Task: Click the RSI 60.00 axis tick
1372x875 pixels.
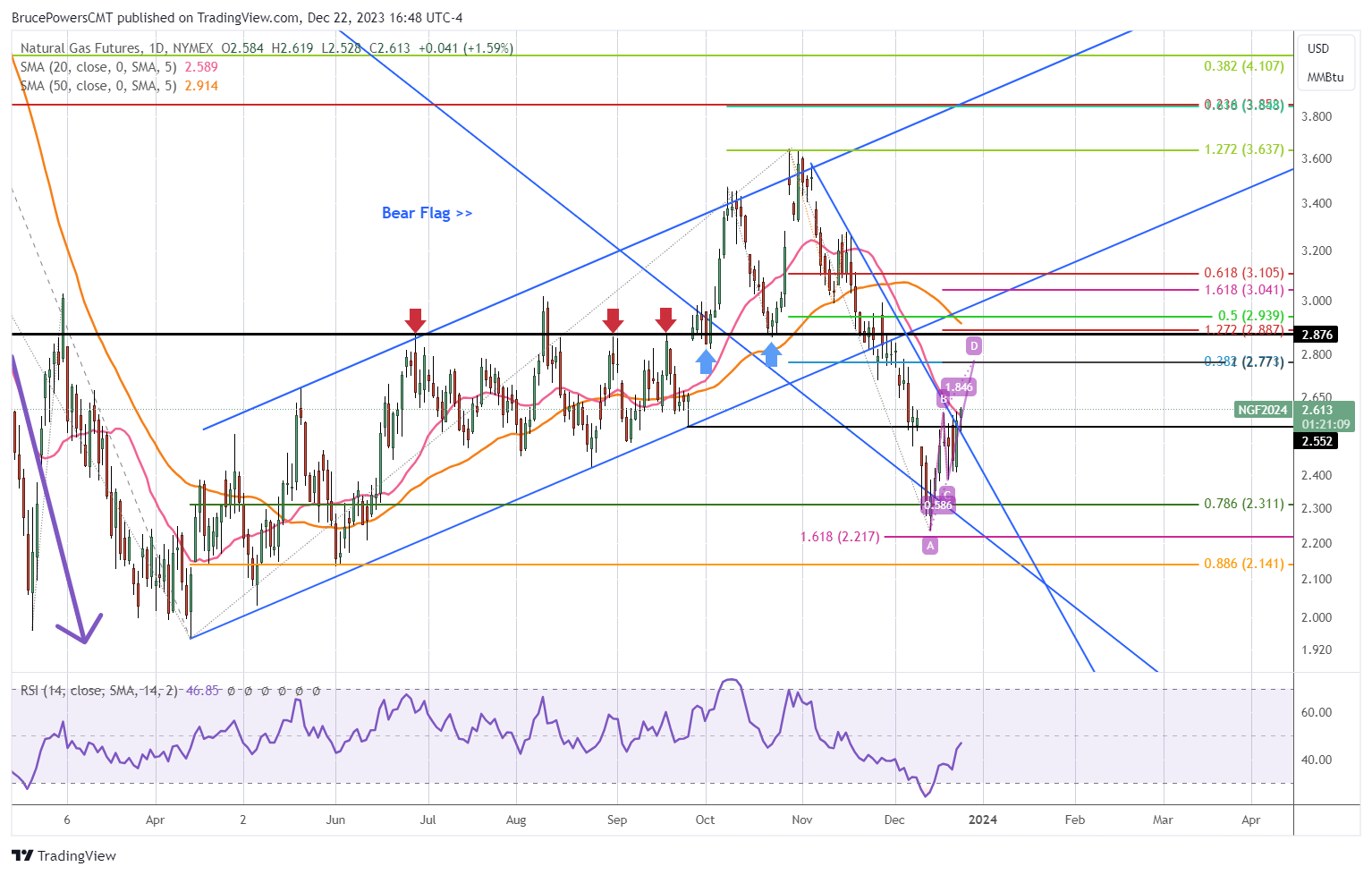Action: point(1317,712)
